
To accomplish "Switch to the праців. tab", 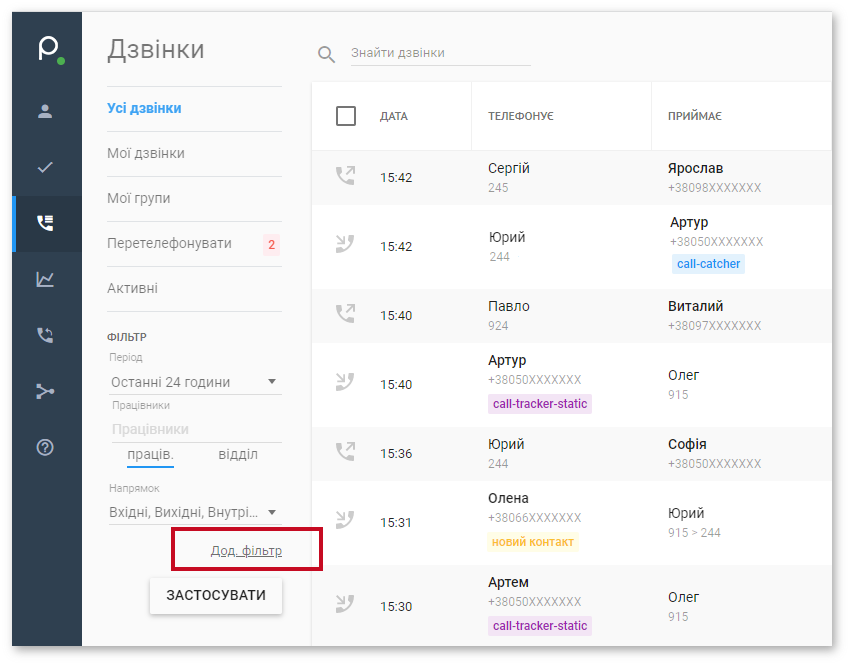I will tap(150, 454).
